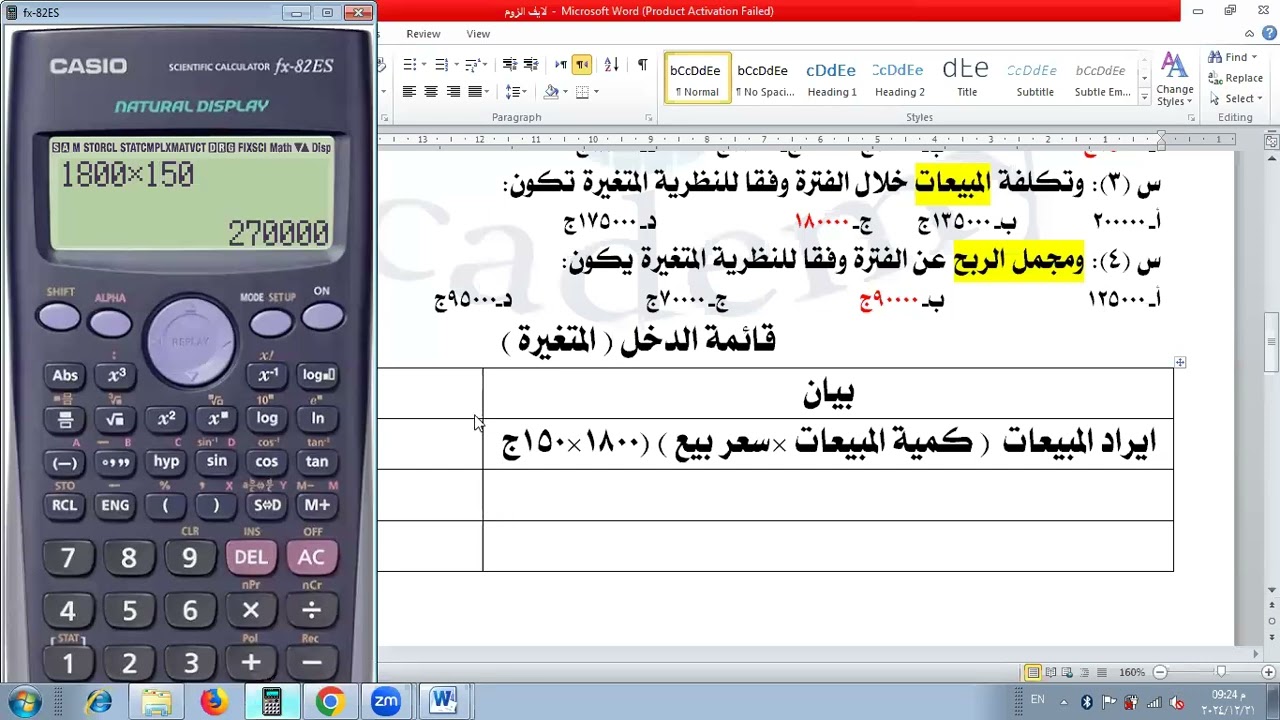Open the numbering list dropdown arrow
Viewport: 1280px width, 720px height.
coord(458,65)
